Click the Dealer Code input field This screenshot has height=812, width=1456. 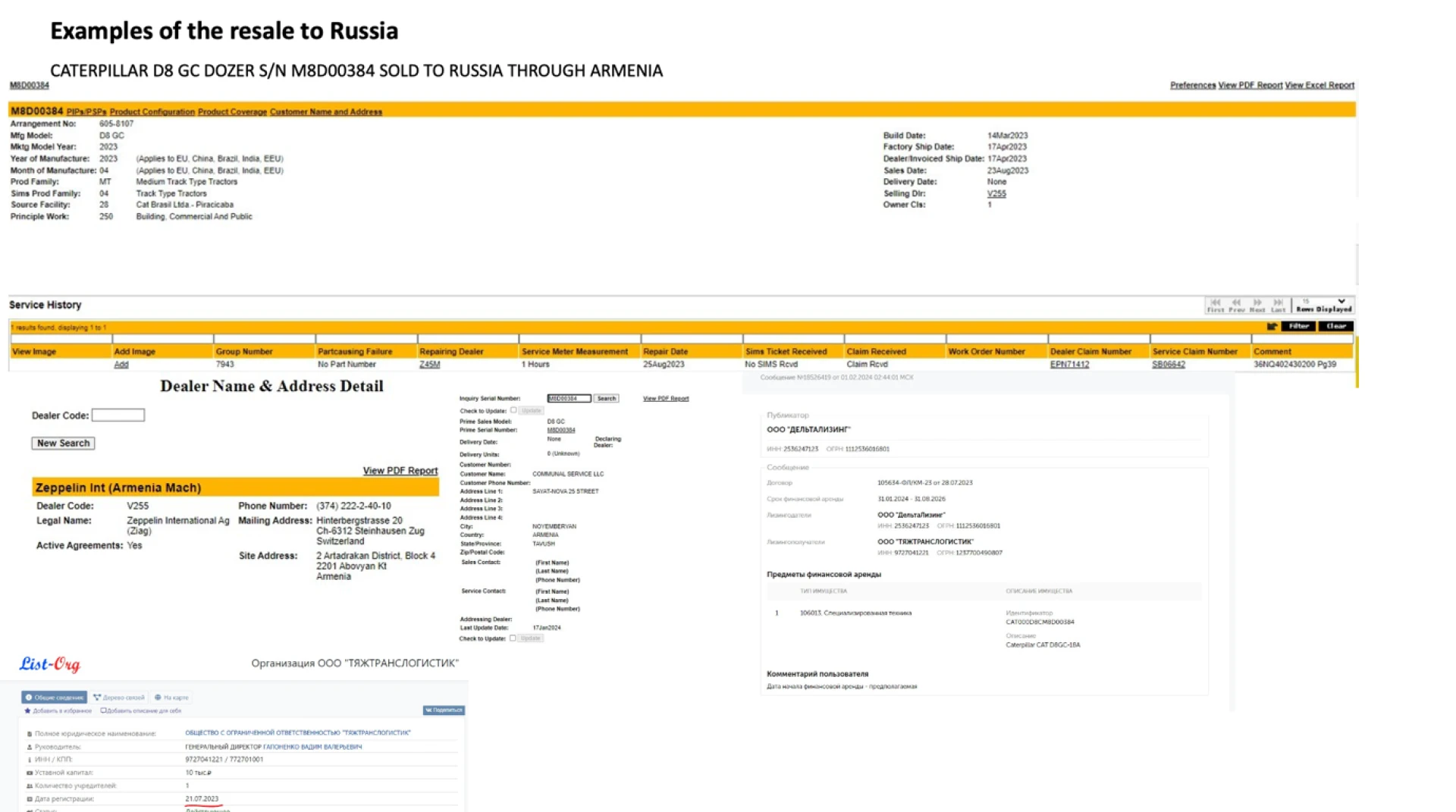[x=118, y=415]
